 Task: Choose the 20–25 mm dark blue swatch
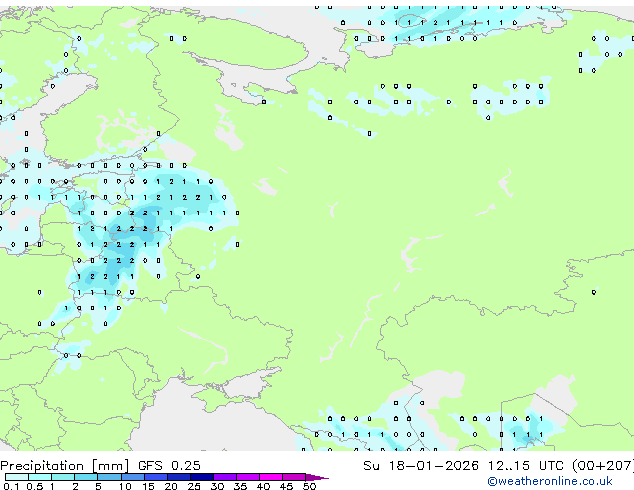coord(178,477)
